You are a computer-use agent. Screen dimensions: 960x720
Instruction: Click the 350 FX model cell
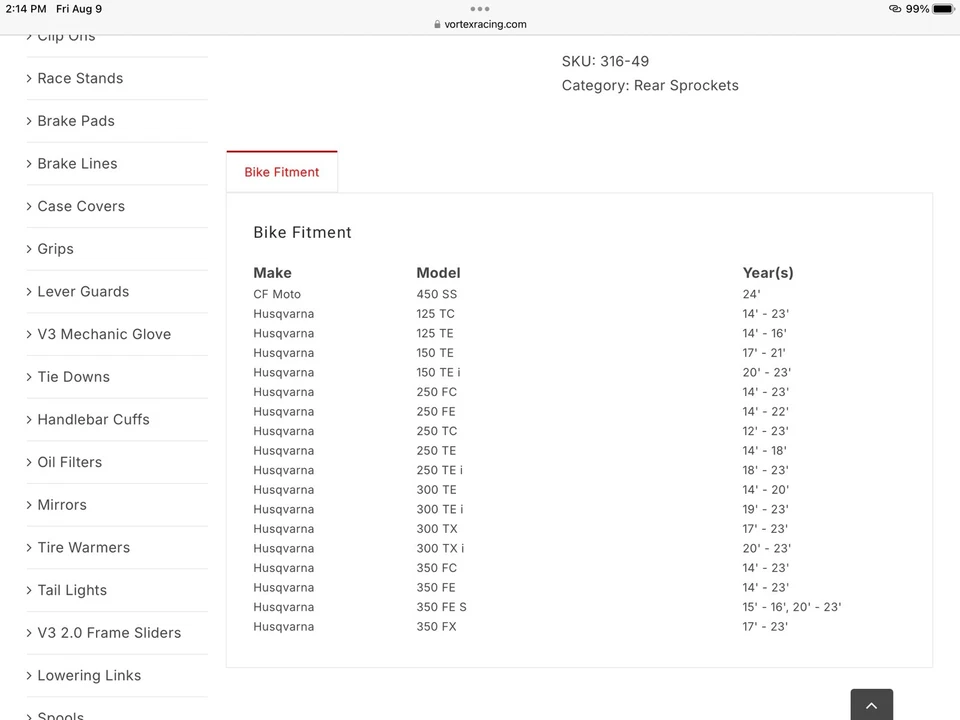[437, 628]
